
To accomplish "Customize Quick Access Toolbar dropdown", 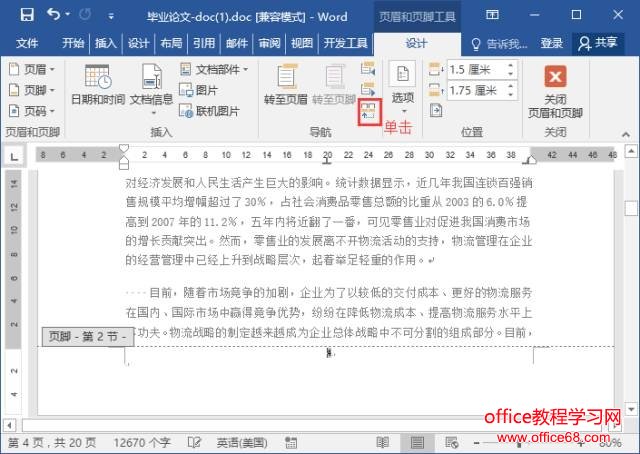I will point(111,16).
